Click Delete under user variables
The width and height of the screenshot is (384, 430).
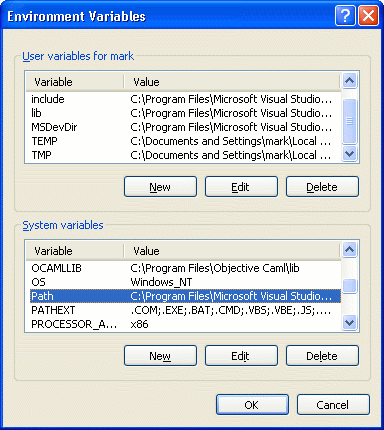pyautogui.click(x=322, y=187)
